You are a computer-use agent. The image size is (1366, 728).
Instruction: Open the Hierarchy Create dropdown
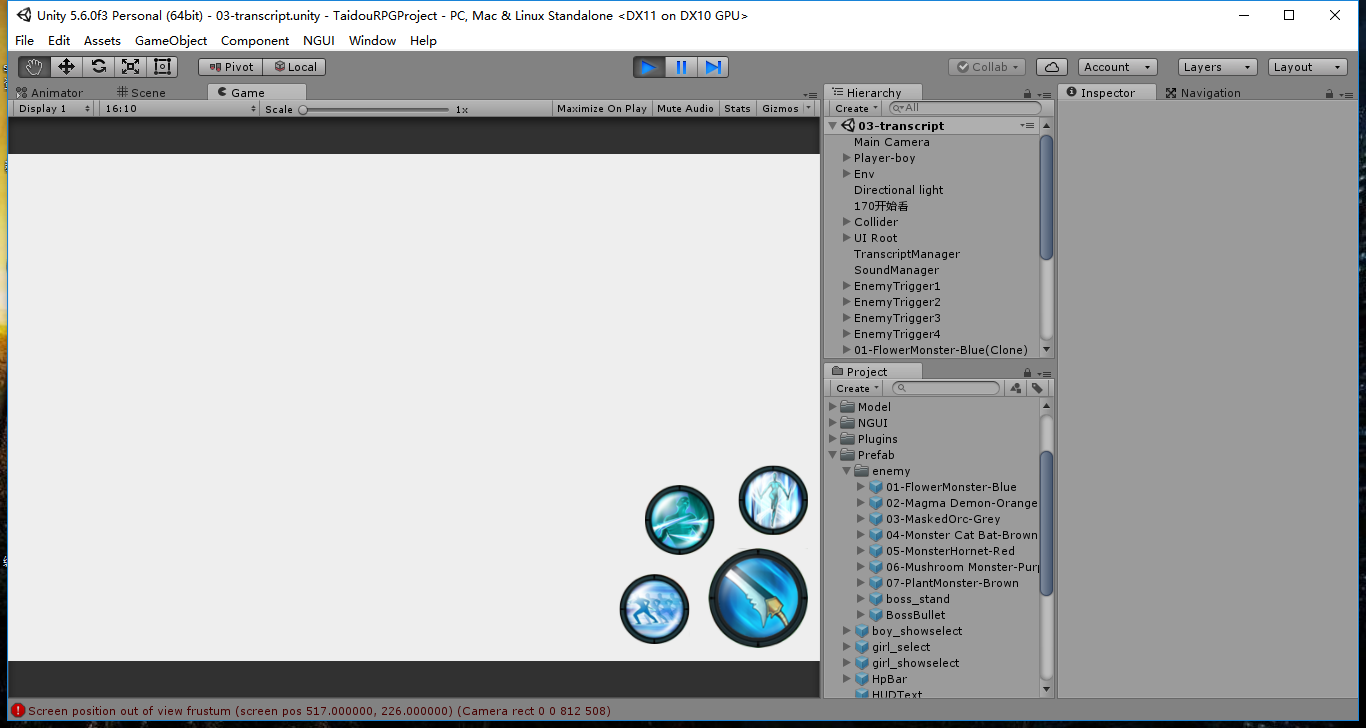pos(857,108)
